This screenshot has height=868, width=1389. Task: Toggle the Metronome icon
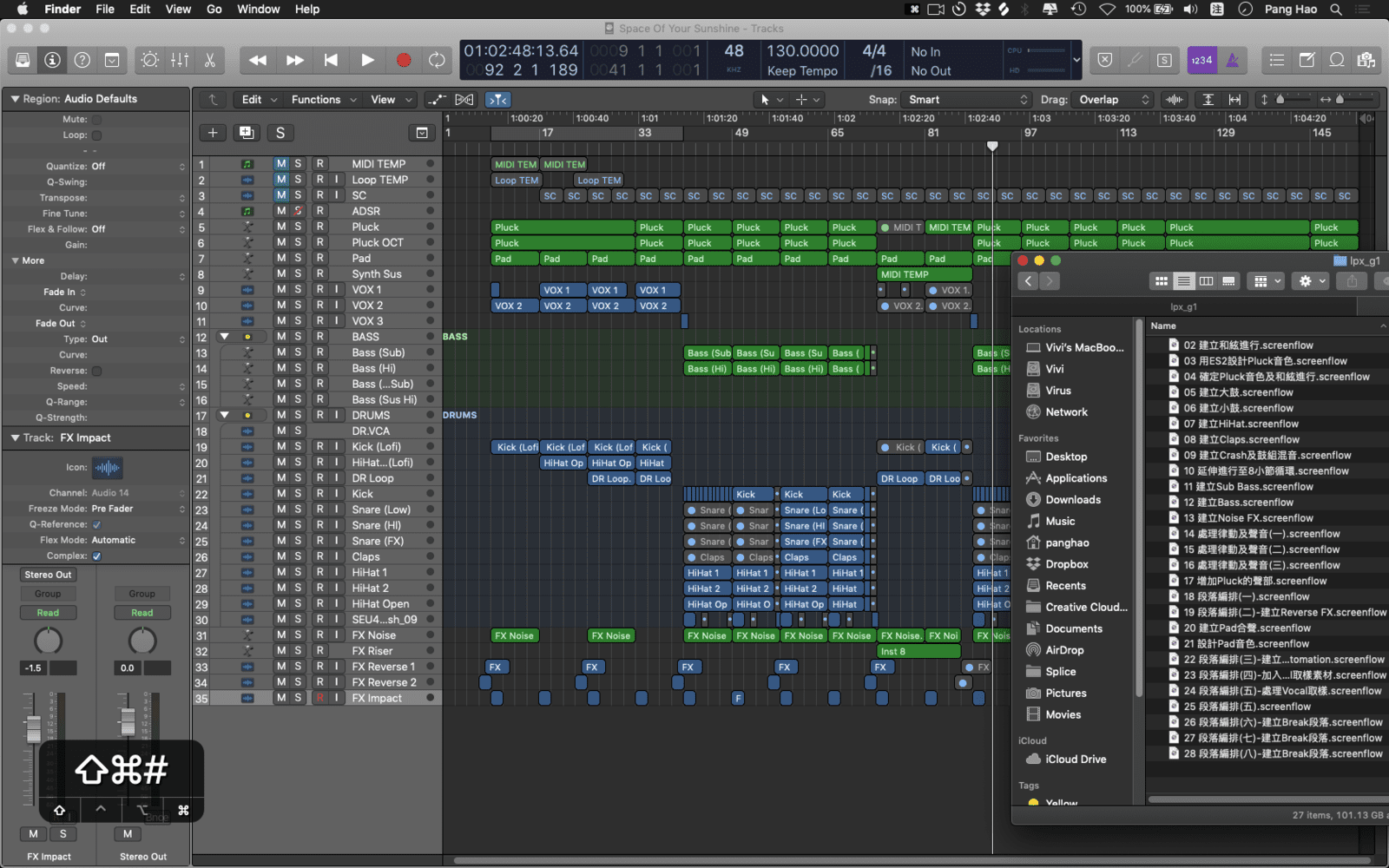(x=1232, y=60)
